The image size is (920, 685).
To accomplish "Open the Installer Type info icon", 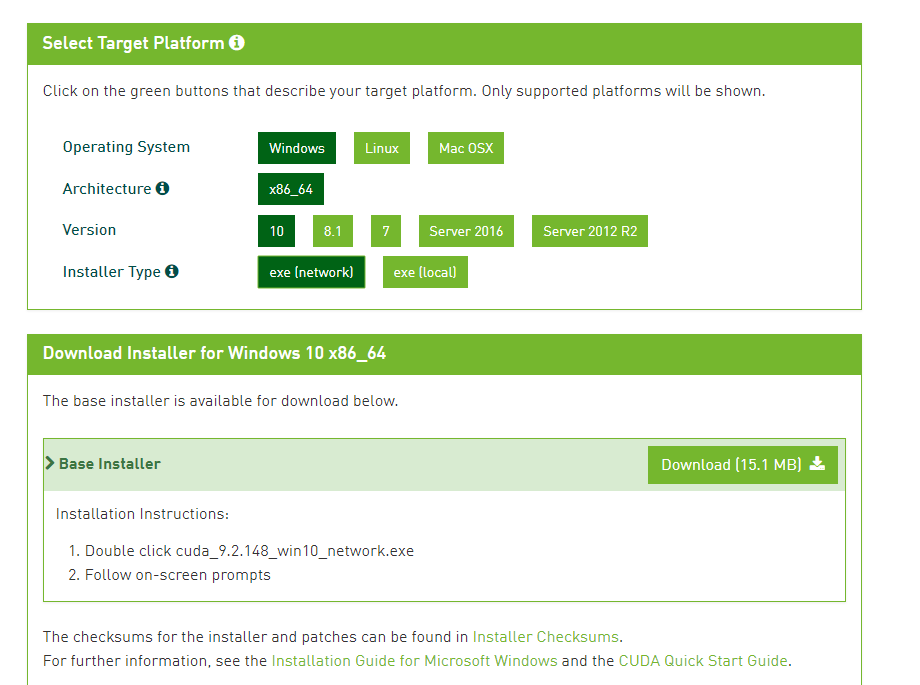I will pyautogui.click(x=172, y=271).
